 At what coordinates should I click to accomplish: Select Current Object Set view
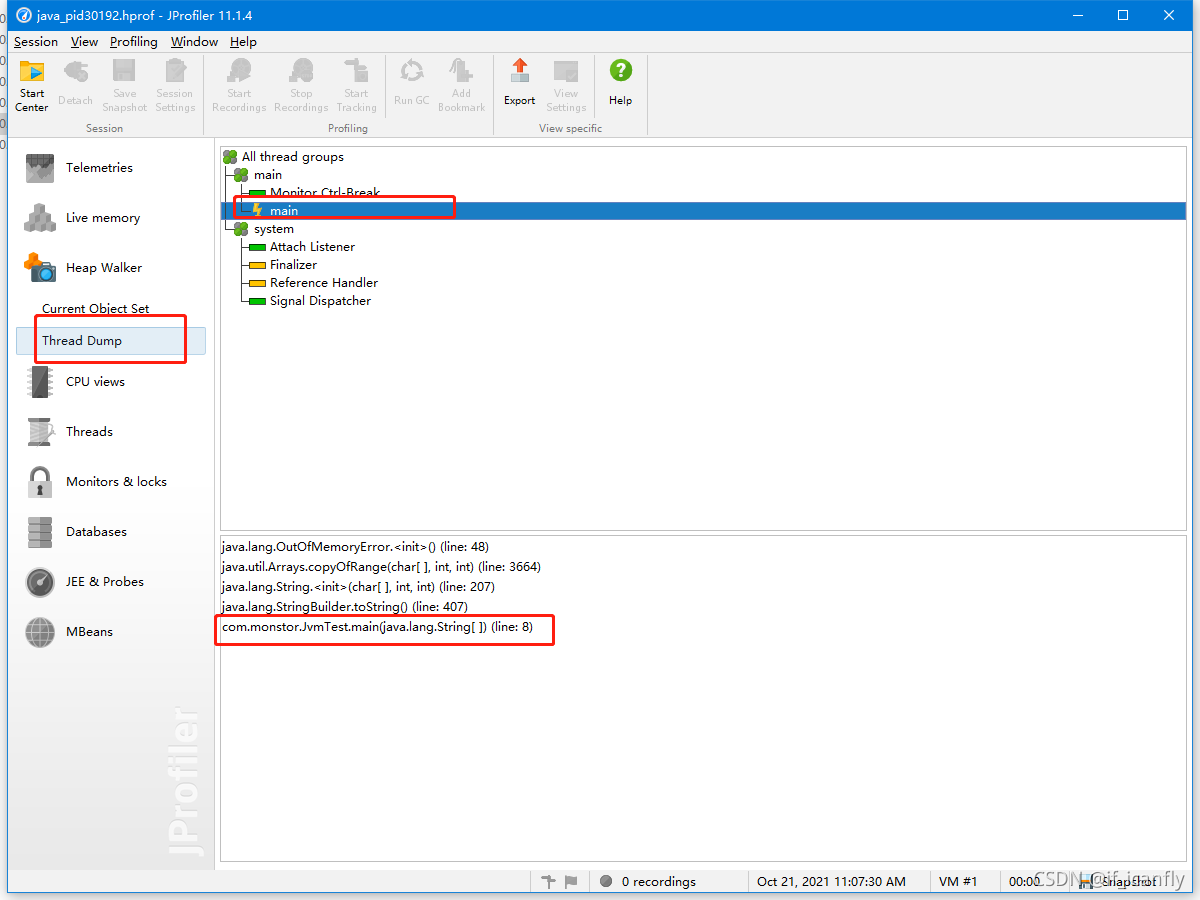[x=96, y=309]
